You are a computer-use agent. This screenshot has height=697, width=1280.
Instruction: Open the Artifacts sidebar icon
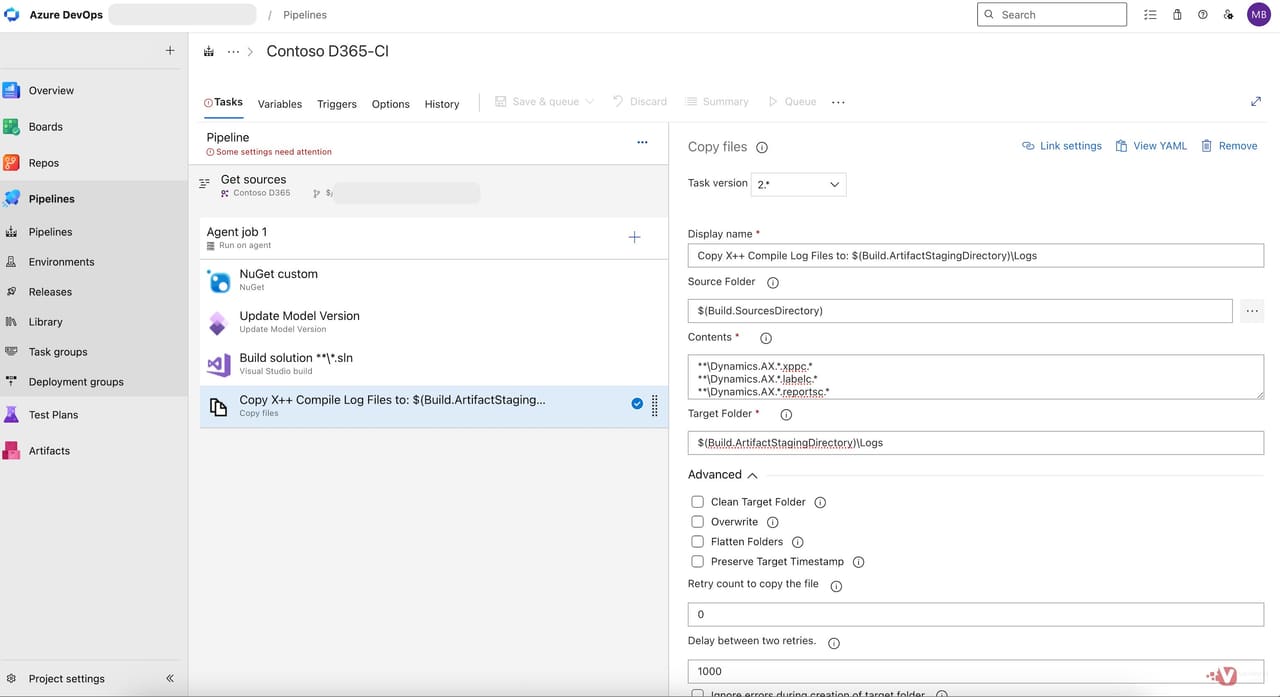click(12, 451)
